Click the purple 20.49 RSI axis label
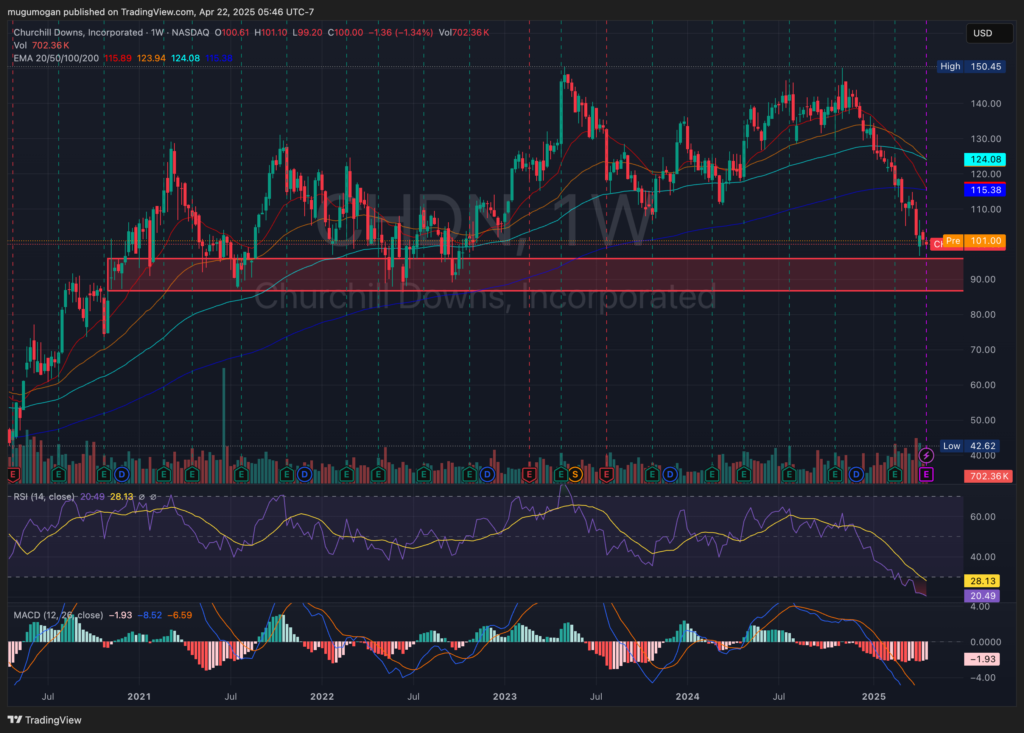 click(x=982, y=596)
